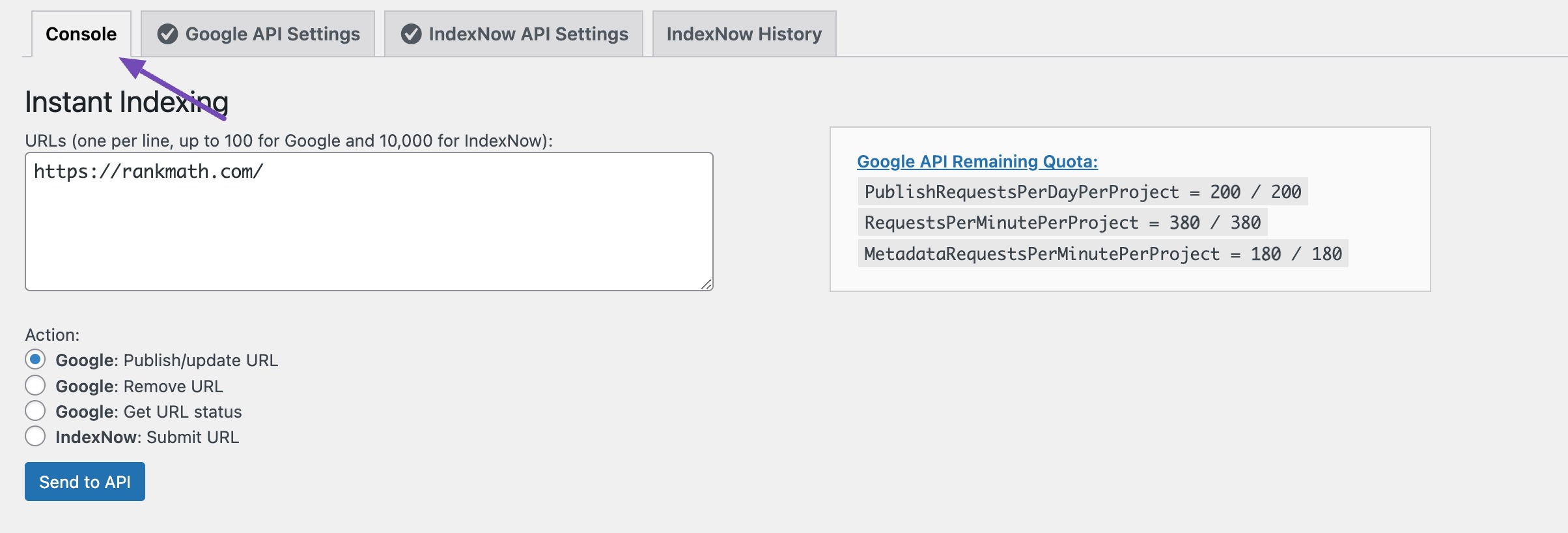Select Google: Remove URL radio
Screen dimensions: 1568x533
coord(35,386)
